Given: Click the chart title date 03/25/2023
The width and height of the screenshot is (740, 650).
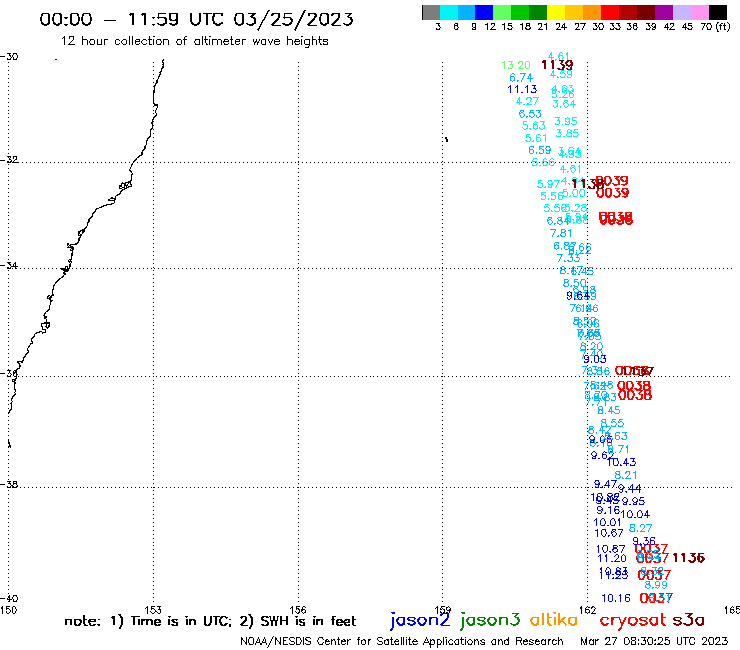Looking at the screenshot, I should 293,19.
